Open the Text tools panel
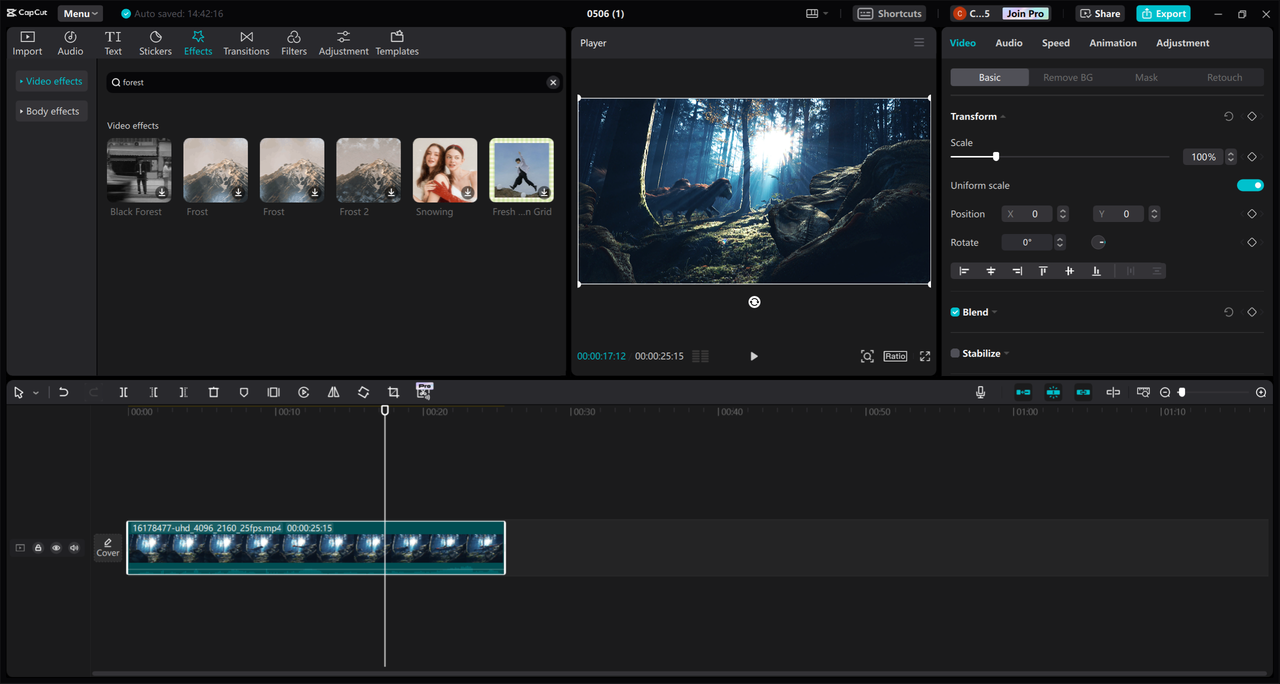Viewport: 1280px width, 684px height. point(113,43)
